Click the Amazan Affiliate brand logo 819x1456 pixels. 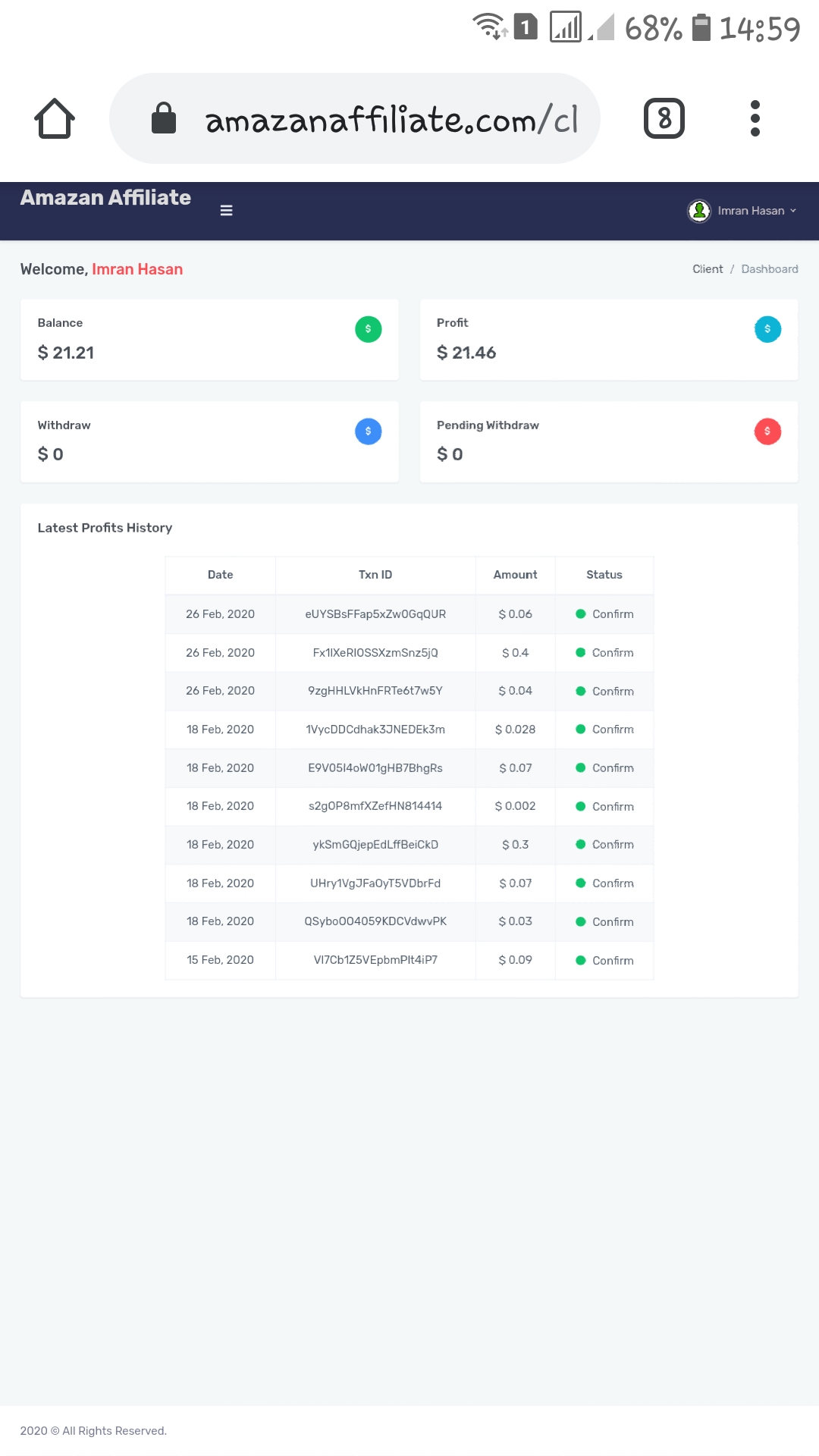pos(105,198)
